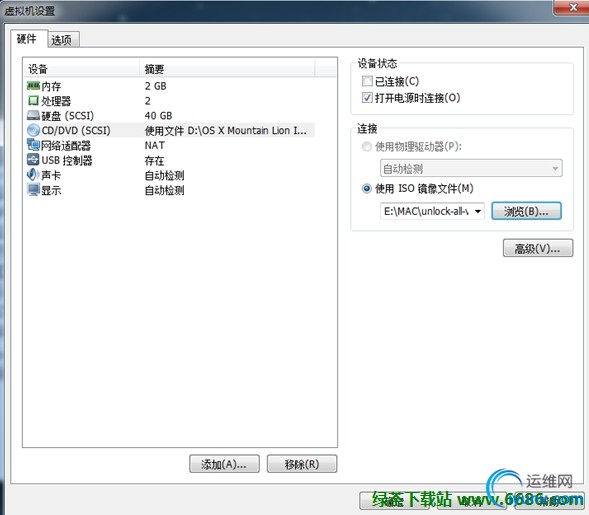589x515 pixels.
Task: Click the 硬盘 (SCSI) hard disk icon
Action: [x=33, y=115]
